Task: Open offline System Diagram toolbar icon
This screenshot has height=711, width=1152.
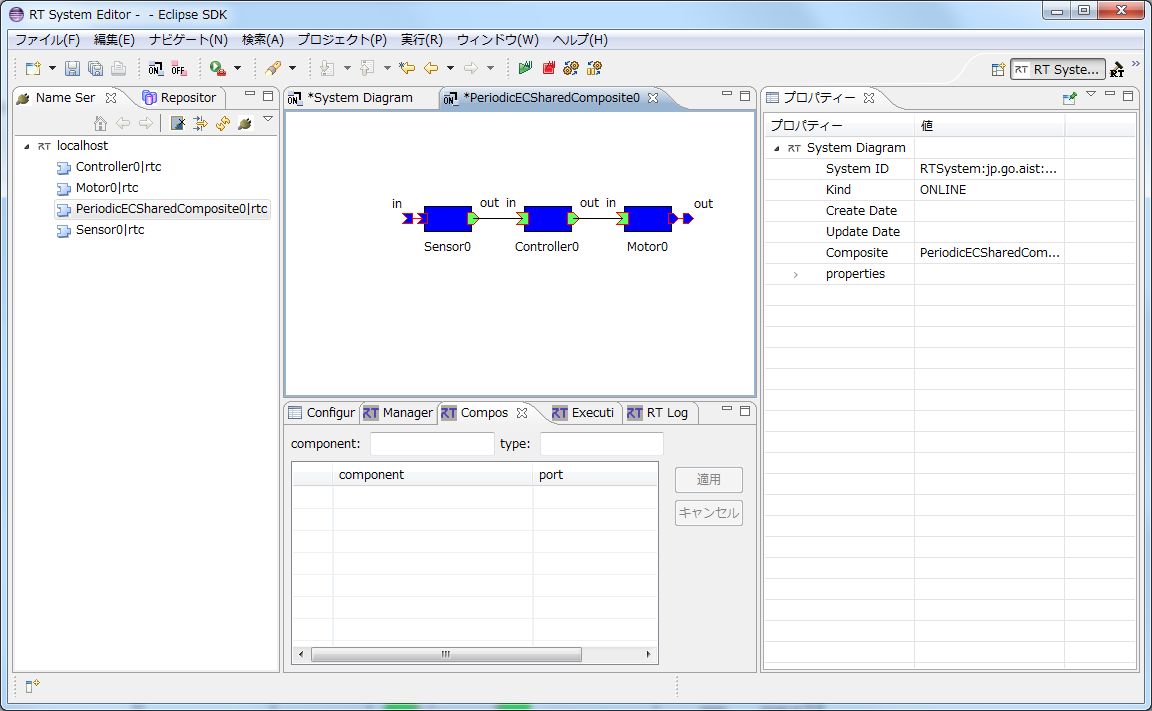Action: [x=179, y=68]
